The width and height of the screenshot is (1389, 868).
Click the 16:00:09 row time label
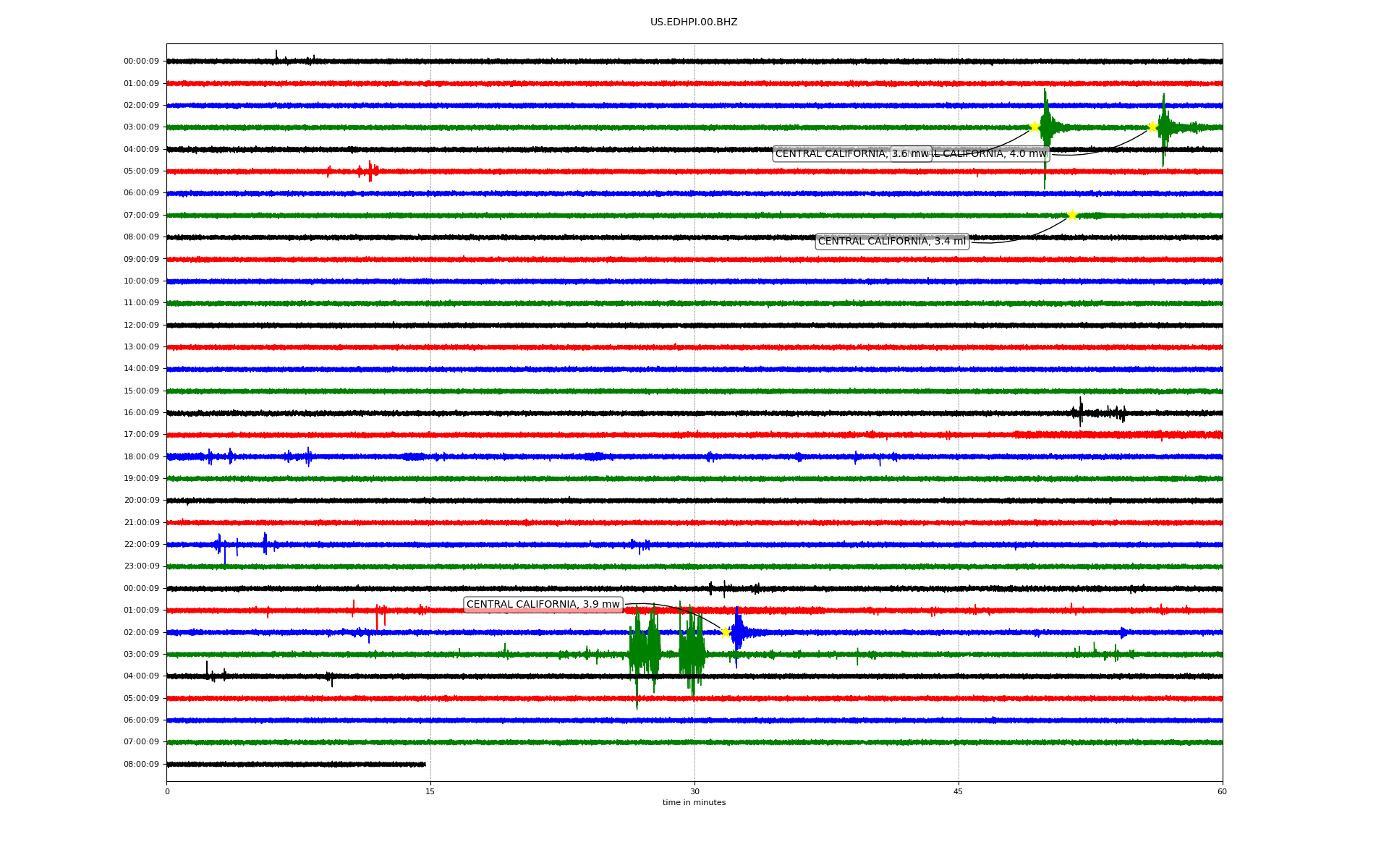tap(141, 413)
